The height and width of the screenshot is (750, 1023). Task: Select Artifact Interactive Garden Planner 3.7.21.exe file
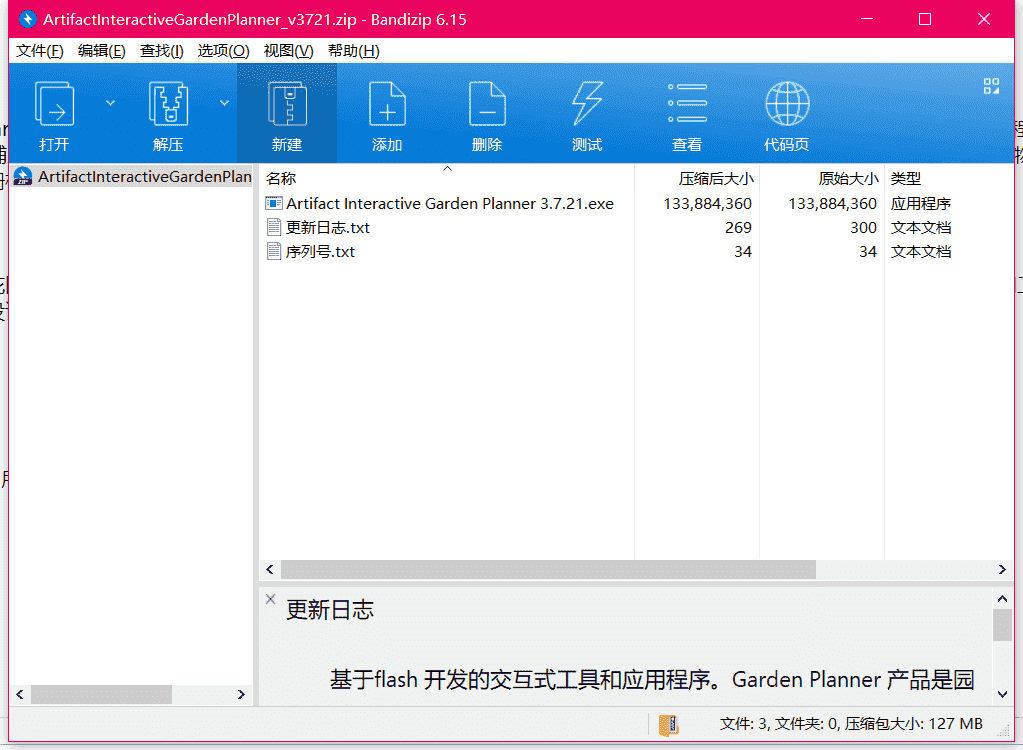pyautogui.click(x=450, y=203)
